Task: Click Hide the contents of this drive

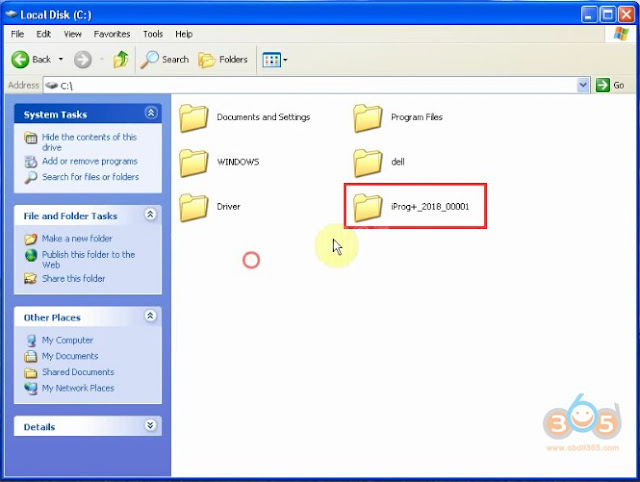Action: [x=89, y=142]
